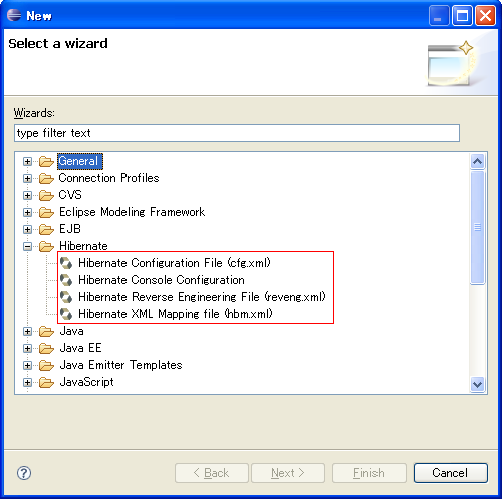Click the Java EE folder icon

click(46, 349)
